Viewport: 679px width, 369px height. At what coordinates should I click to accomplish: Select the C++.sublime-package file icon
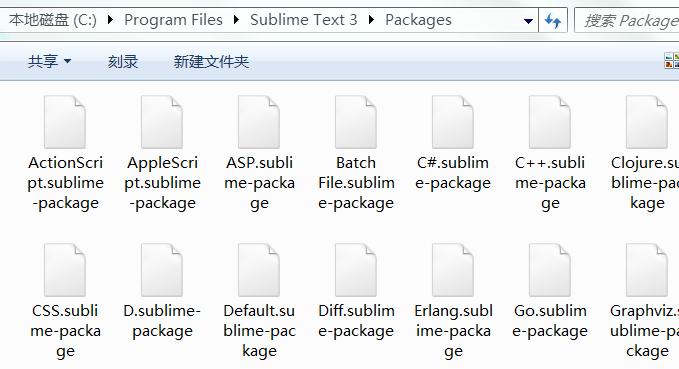point(550,122)
